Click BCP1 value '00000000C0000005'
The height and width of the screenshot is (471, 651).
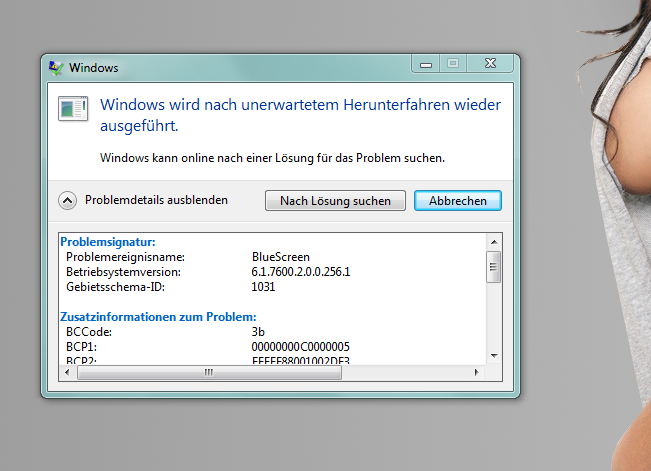tap(301, 347)
